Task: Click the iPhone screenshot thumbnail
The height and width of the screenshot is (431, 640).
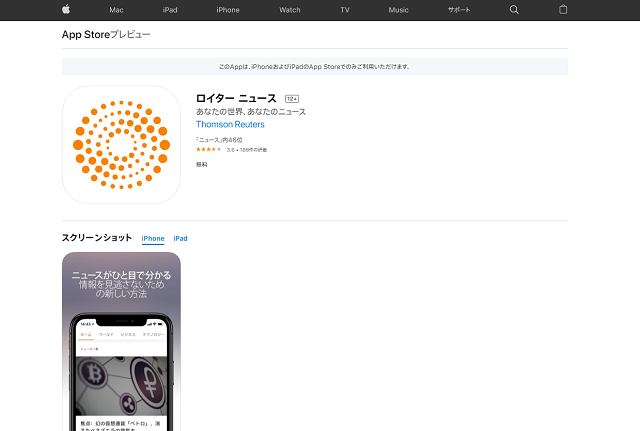Action: click(121, 342)
